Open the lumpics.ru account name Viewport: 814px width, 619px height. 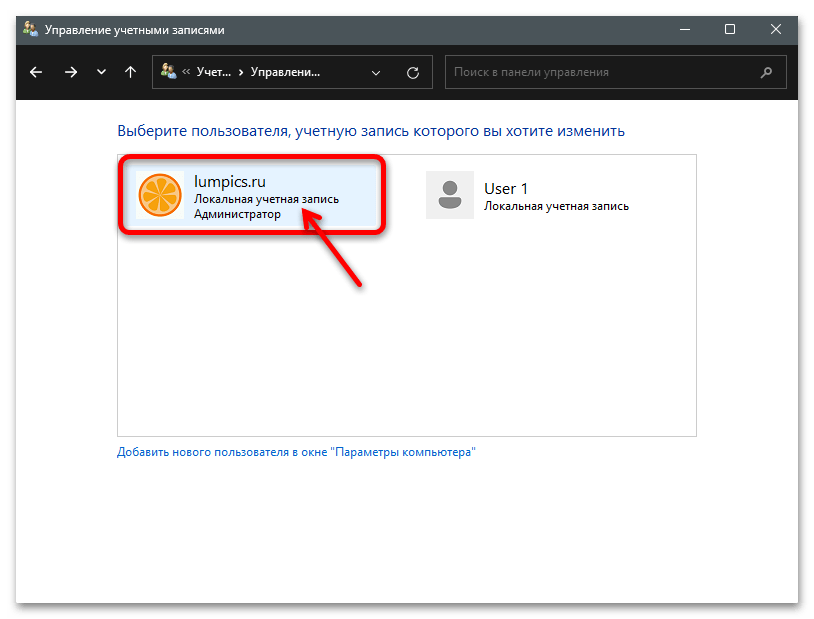click(x=231, y=182)
